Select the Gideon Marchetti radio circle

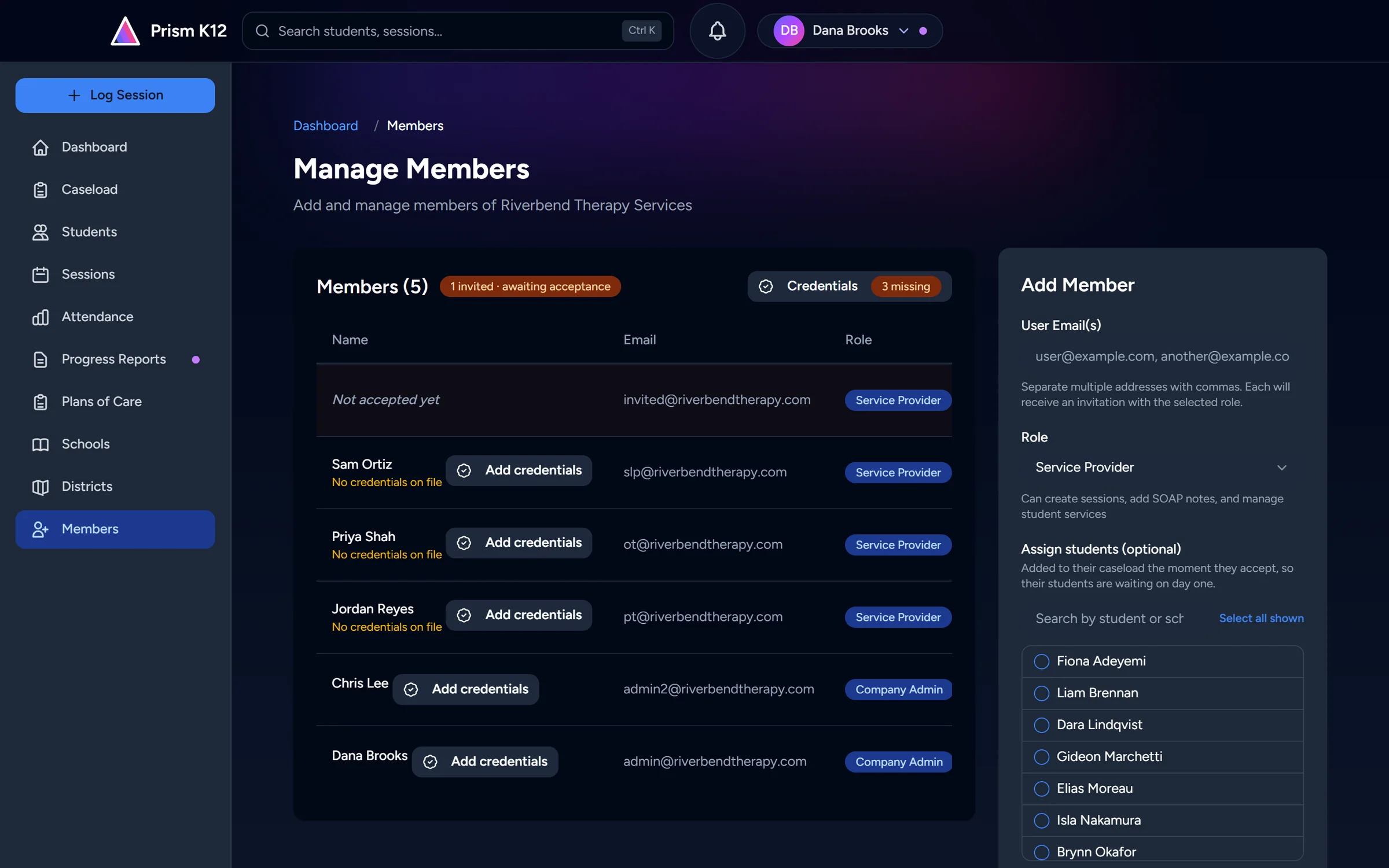(x=1041, y=757)
